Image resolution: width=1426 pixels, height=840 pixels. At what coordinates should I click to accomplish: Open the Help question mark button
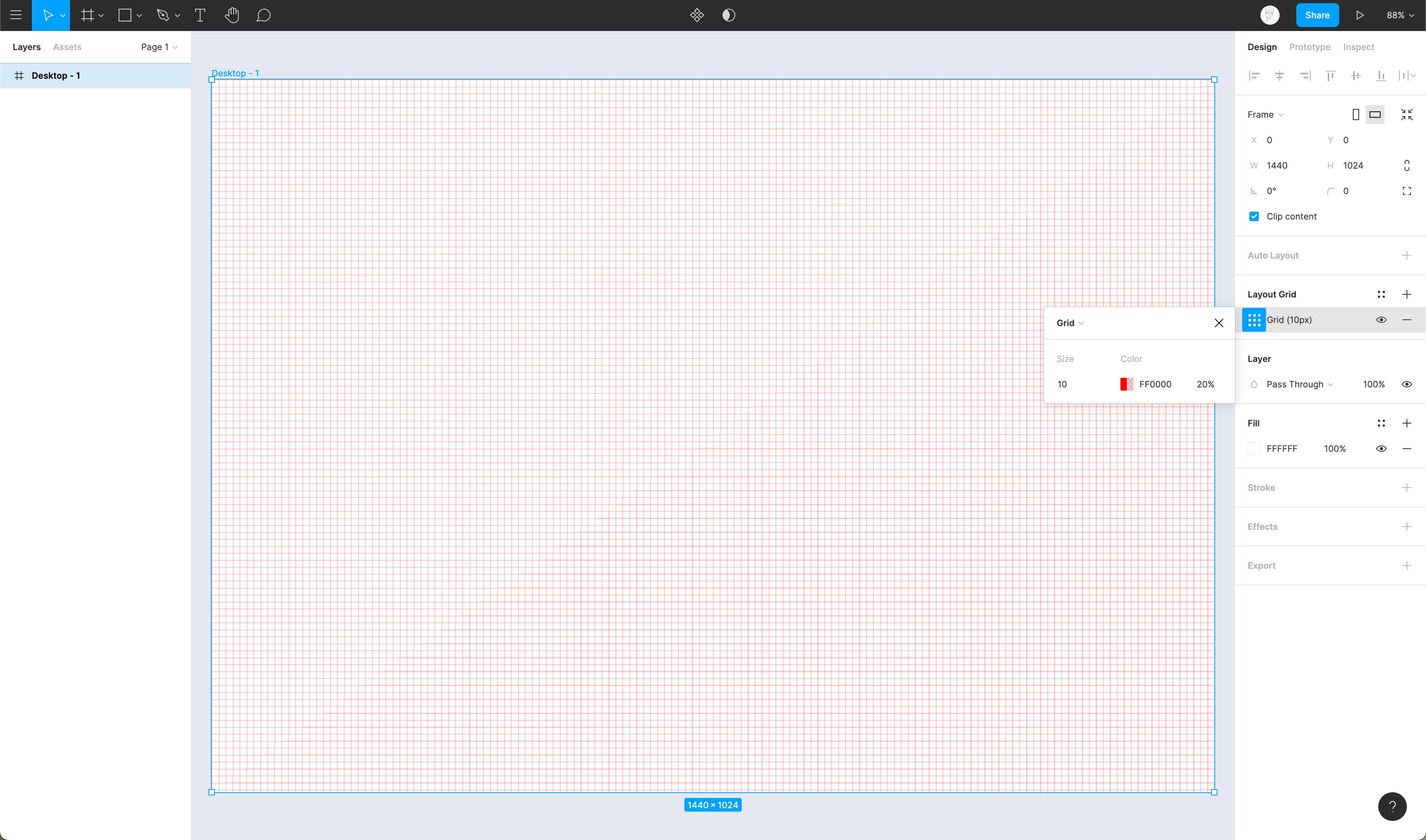point(1392,806)
